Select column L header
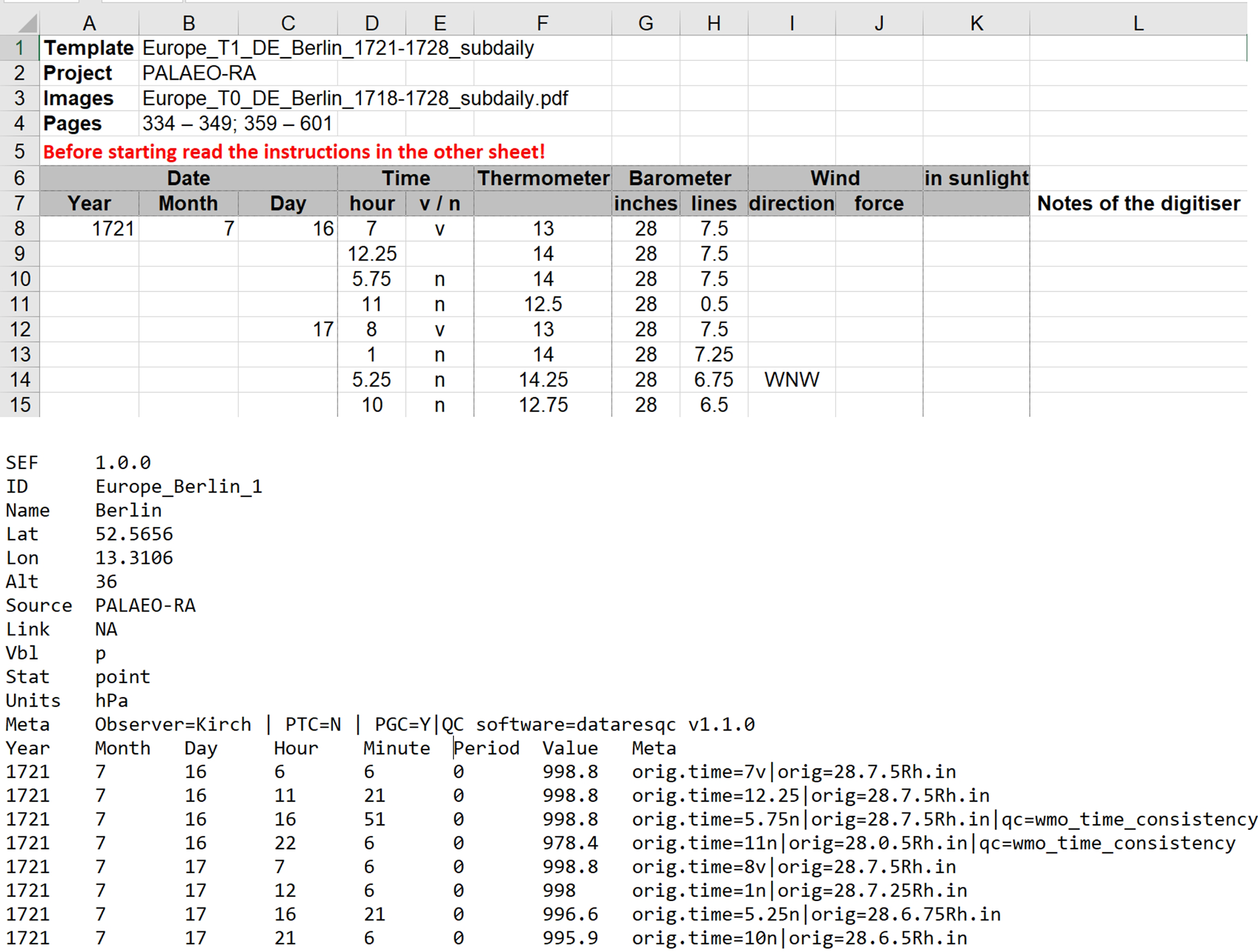Image resolution: width=1258 pixels, height=952 pixels. point(1137,24)
